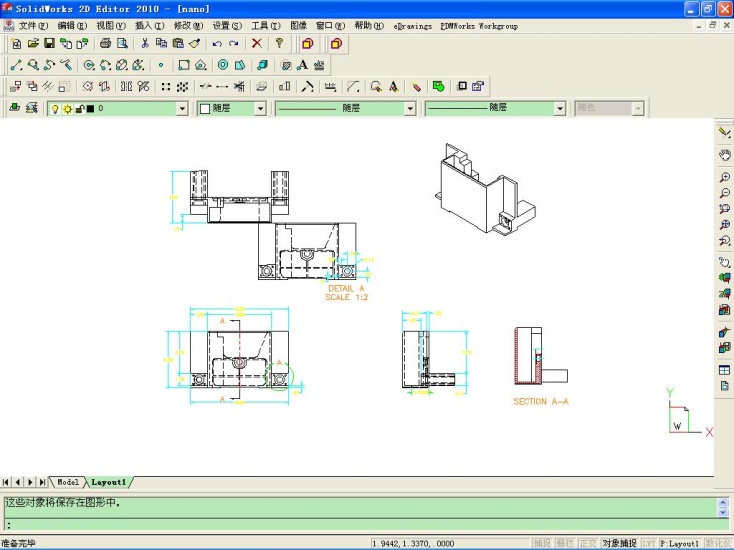Click the Match Properties paintbrush icon
Viewport: 734px width, 550px height.
point(195,44)
